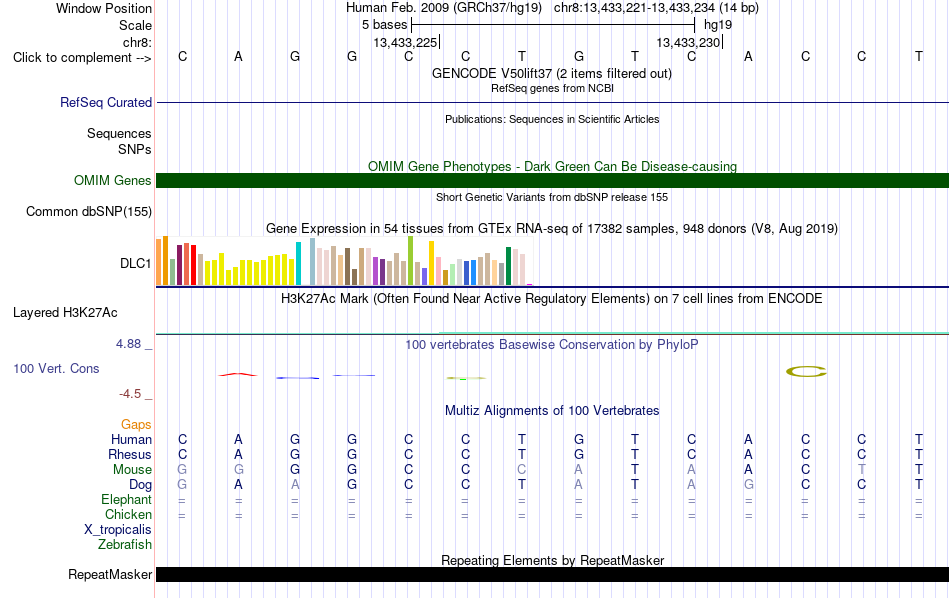This screenshot has width=950, height=598.
Task: Click the hg19 scale label
Action: 718,25
